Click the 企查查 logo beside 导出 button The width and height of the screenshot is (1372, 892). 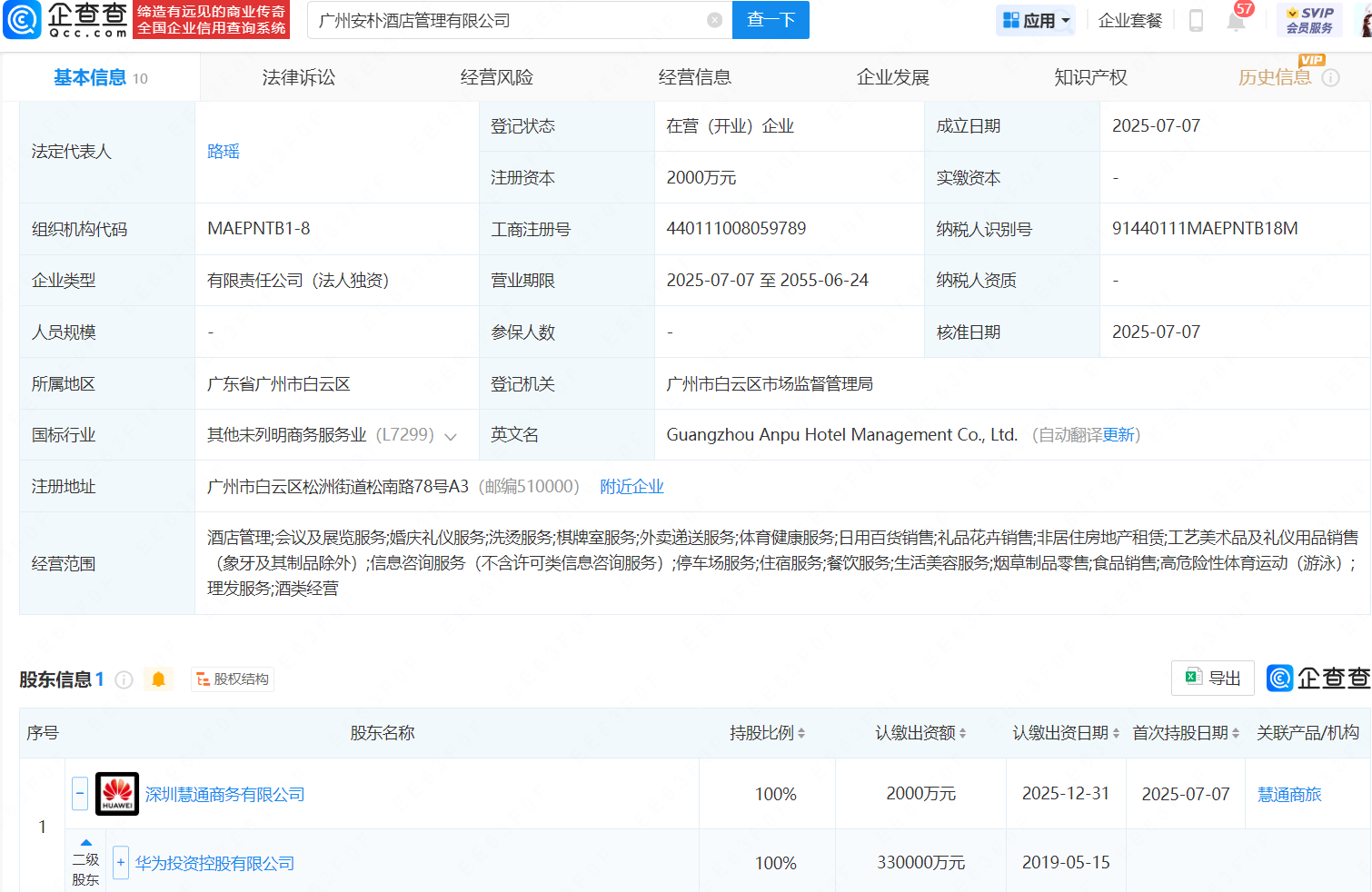1318,678
